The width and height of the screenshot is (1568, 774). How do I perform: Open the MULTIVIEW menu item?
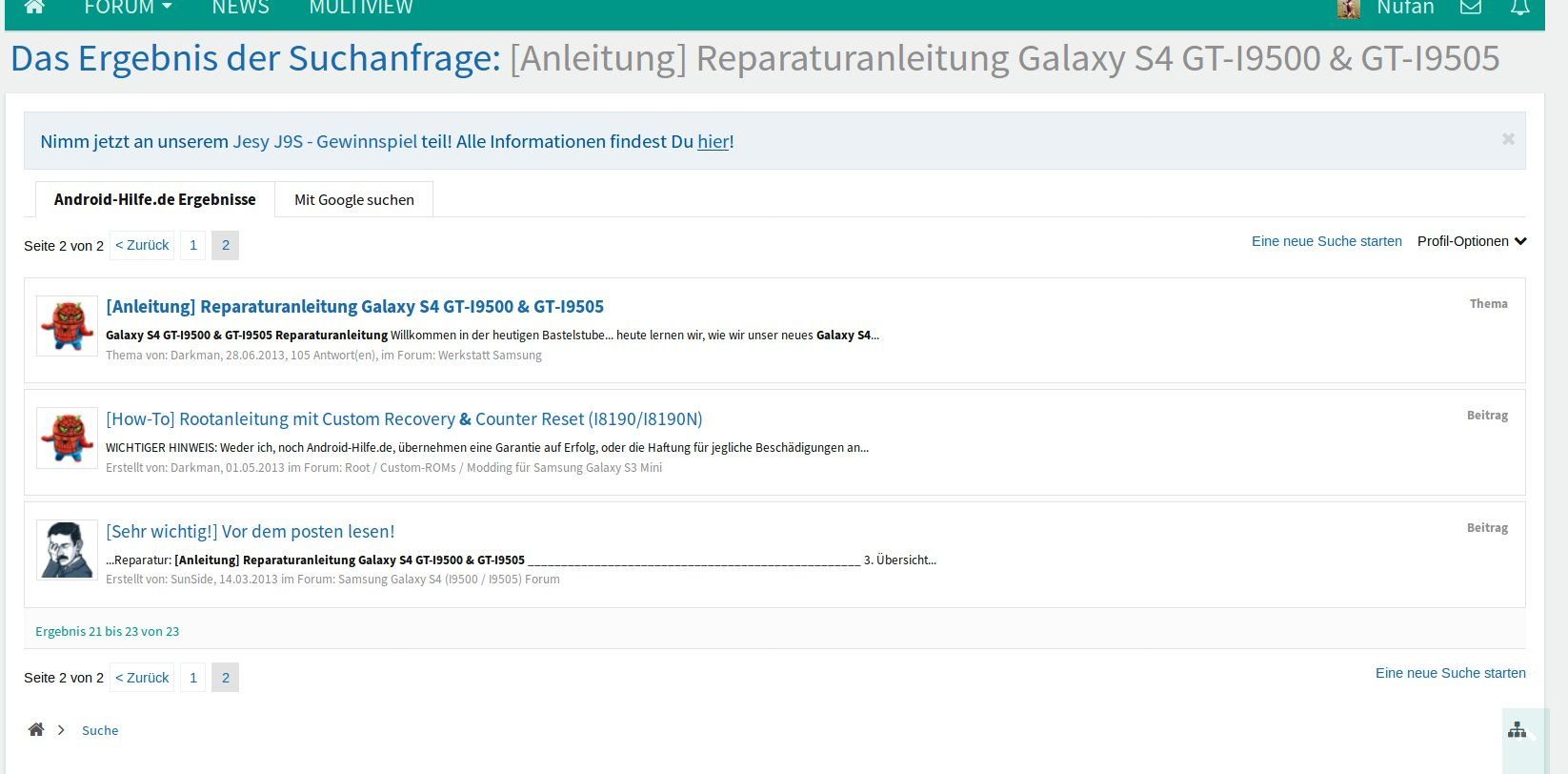click(x=361, y=8)
